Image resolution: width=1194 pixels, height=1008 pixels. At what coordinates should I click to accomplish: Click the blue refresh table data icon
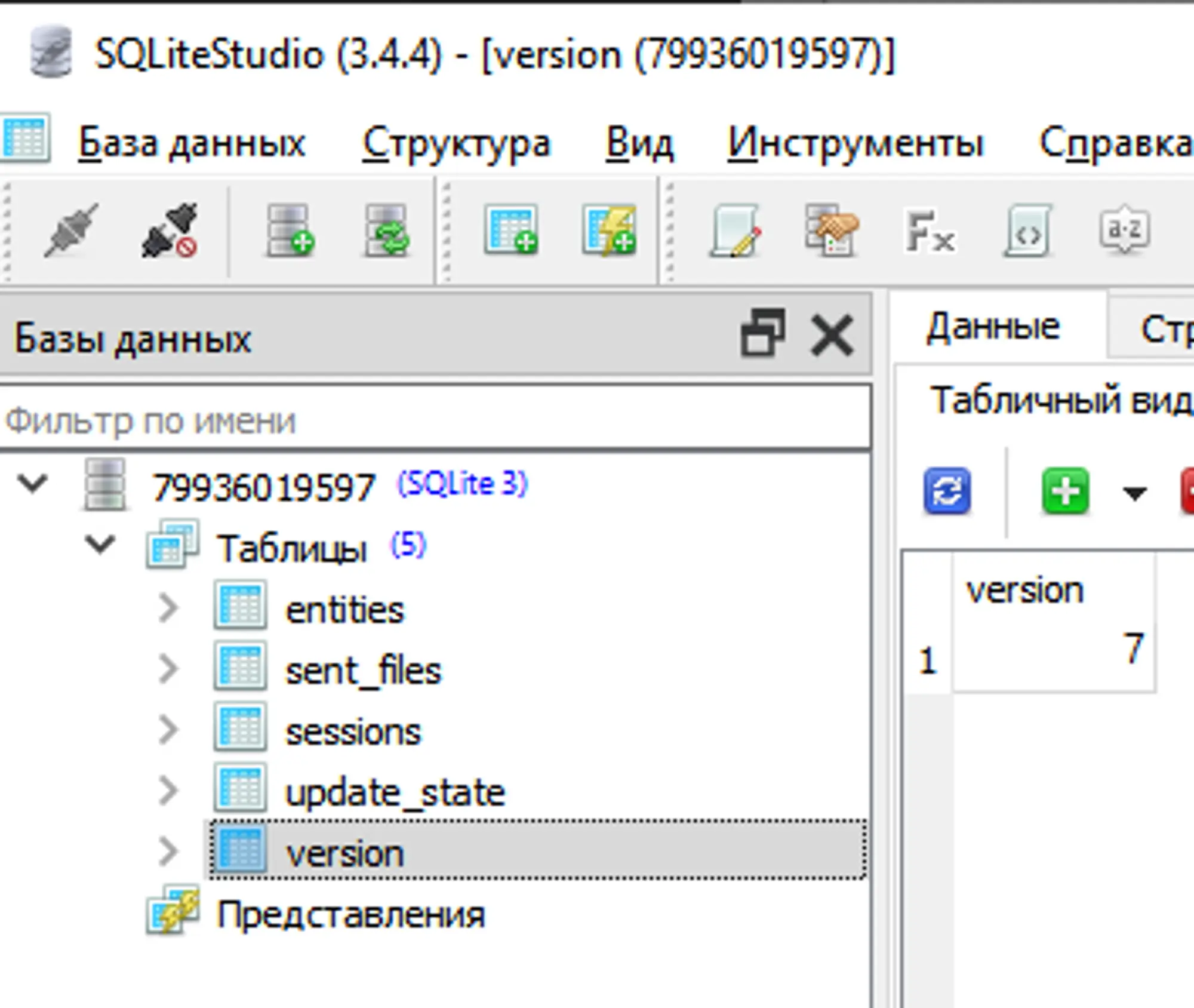tap(947, 491)
